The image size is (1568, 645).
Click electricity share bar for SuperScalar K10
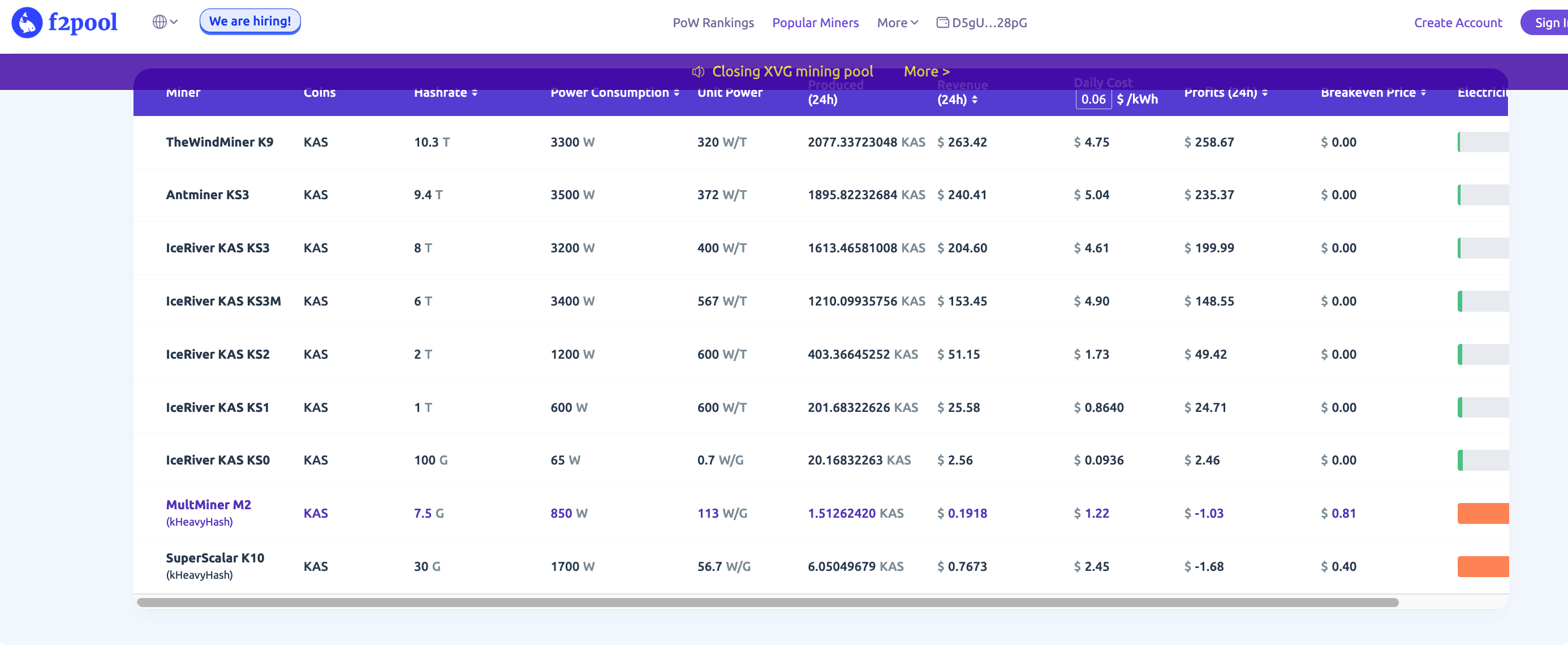click(1482, 566)
